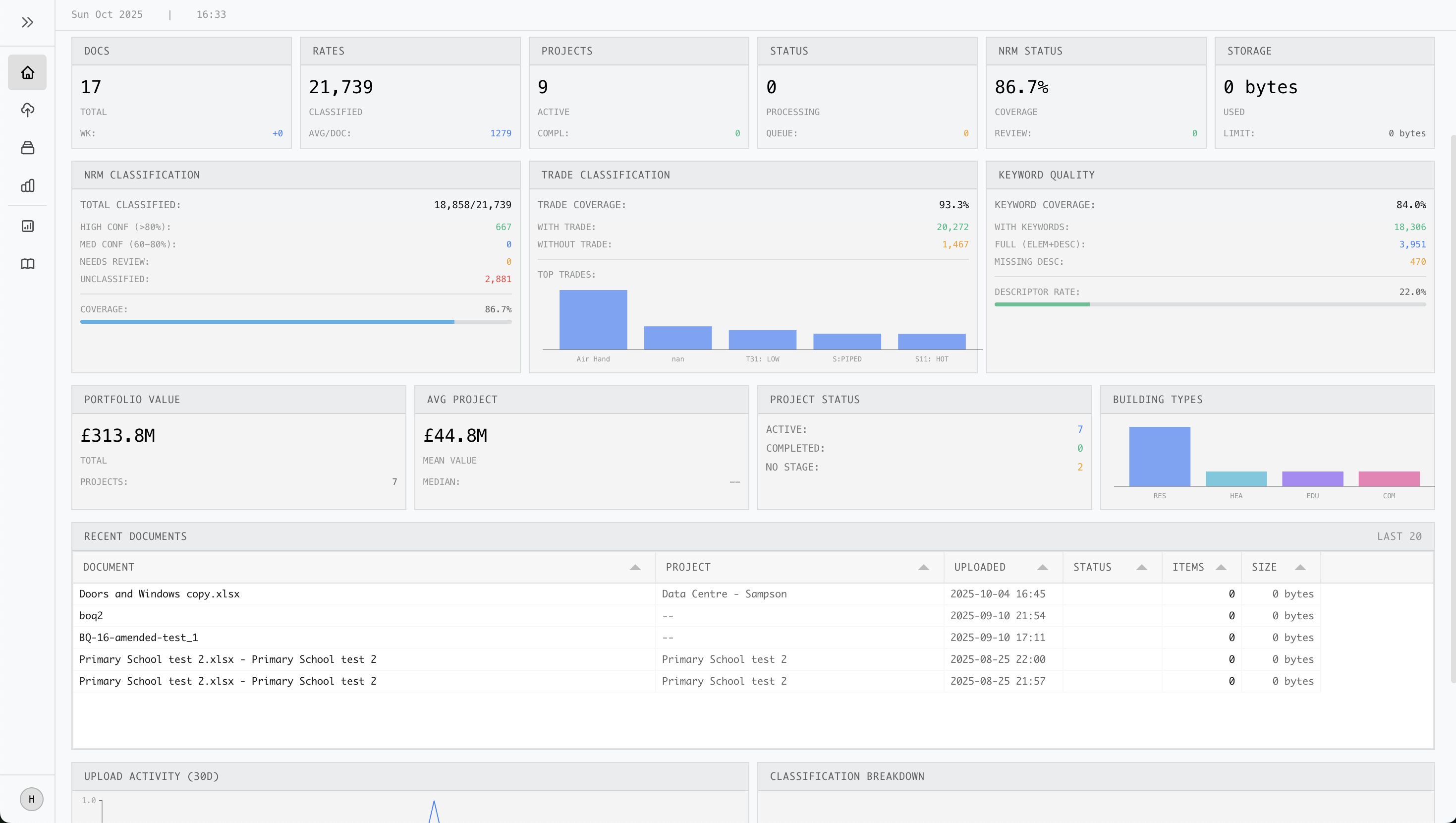Sort table by Document column arrow
Image resolution: width=1456 pixels, height=823 pixels.
pyautogui.click(x=635, y=567)
